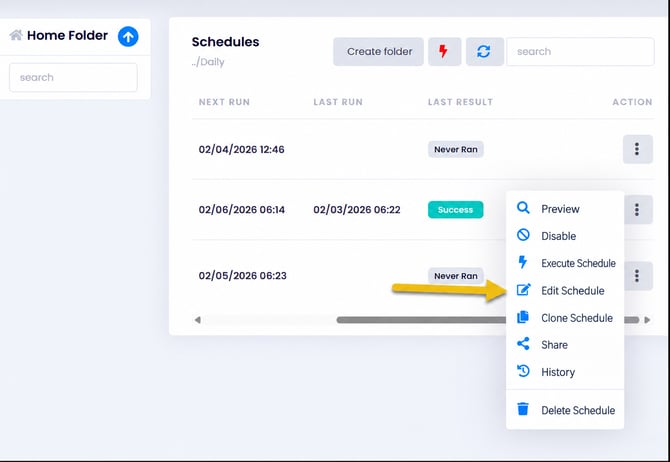Click the ACTION column header
This screenshot has height=462, width=670.
pos(632,102)
